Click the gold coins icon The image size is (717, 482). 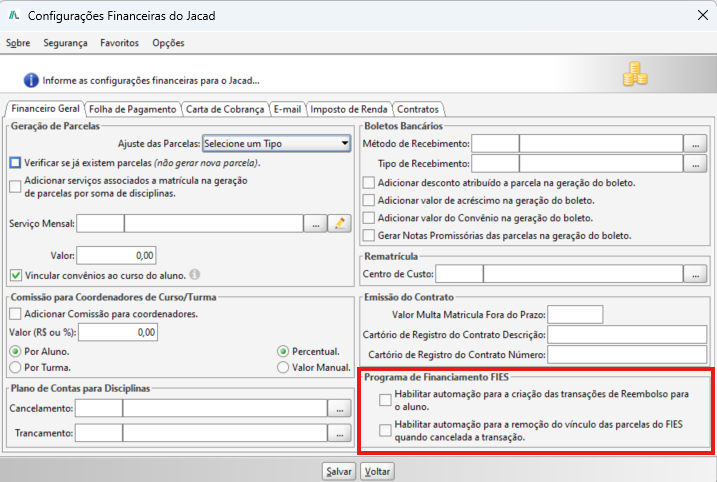635,74
